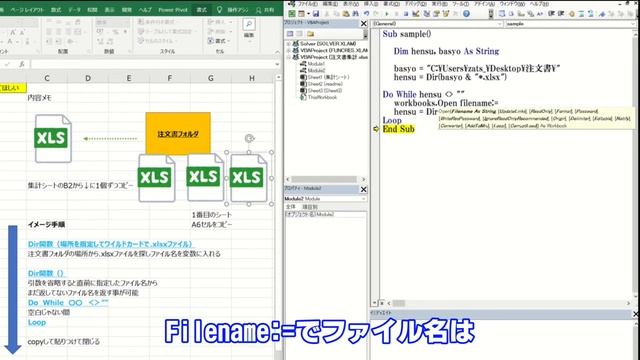Click the Undo icon in VBE toolbar
640x360 pixels.
pyautogui.click(x=367, y=13)
